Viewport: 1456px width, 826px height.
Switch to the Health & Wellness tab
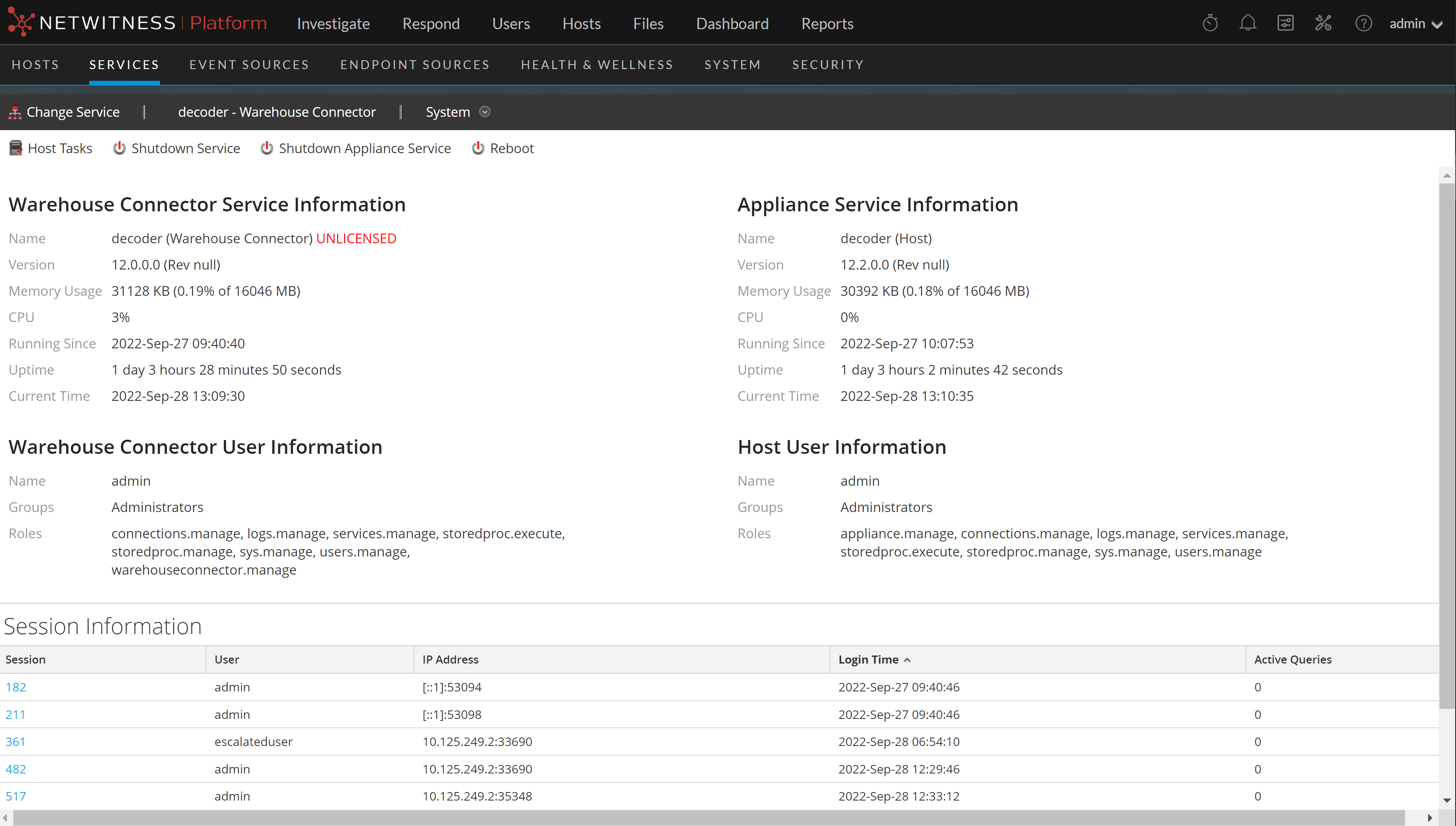[x=597, y=65]
